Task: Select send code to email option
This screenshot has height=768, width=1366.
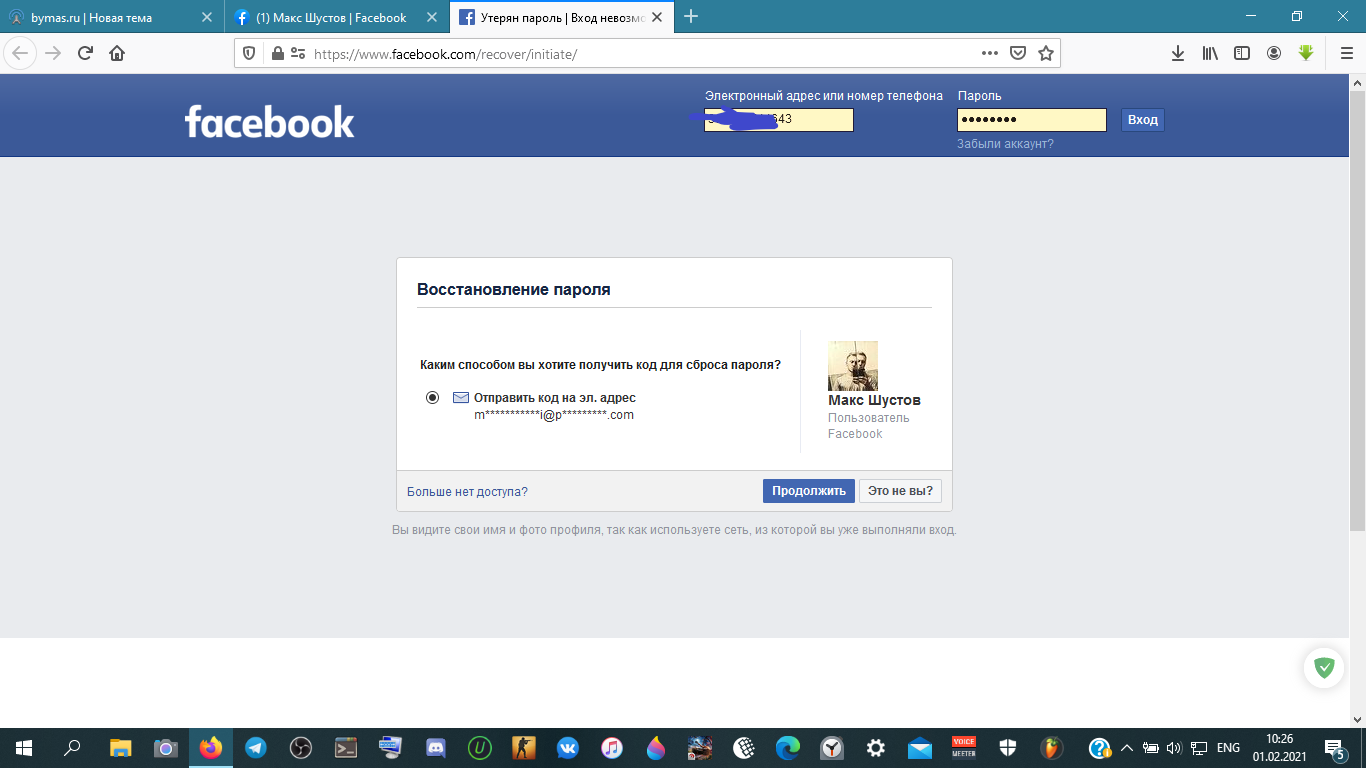Action: click(x=432, y=397)
